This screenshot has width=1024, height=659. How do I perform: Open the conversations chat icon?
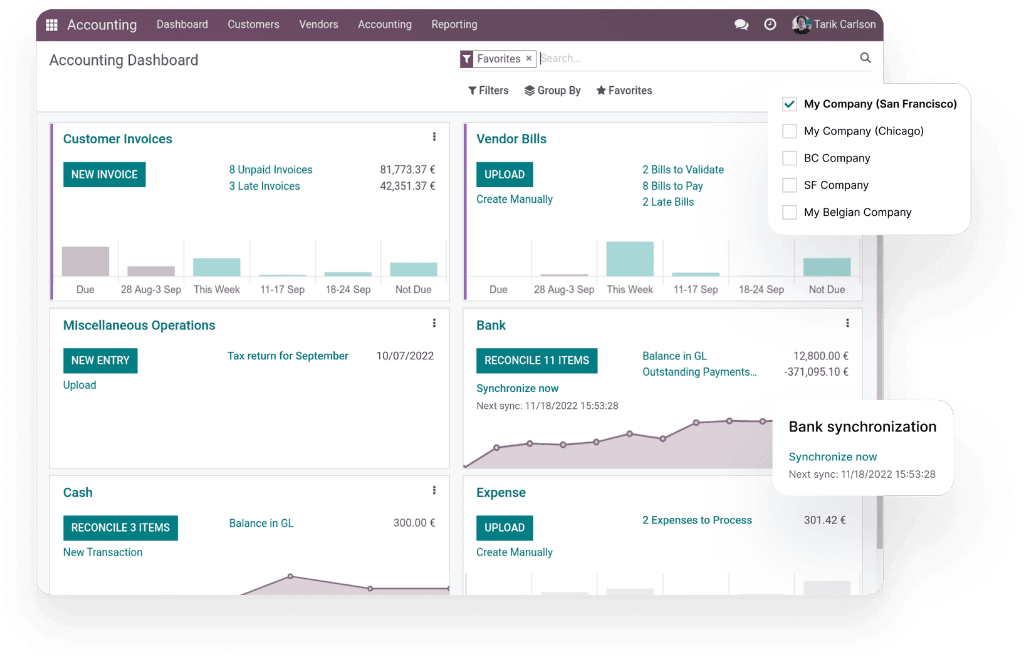pos(741,25)
